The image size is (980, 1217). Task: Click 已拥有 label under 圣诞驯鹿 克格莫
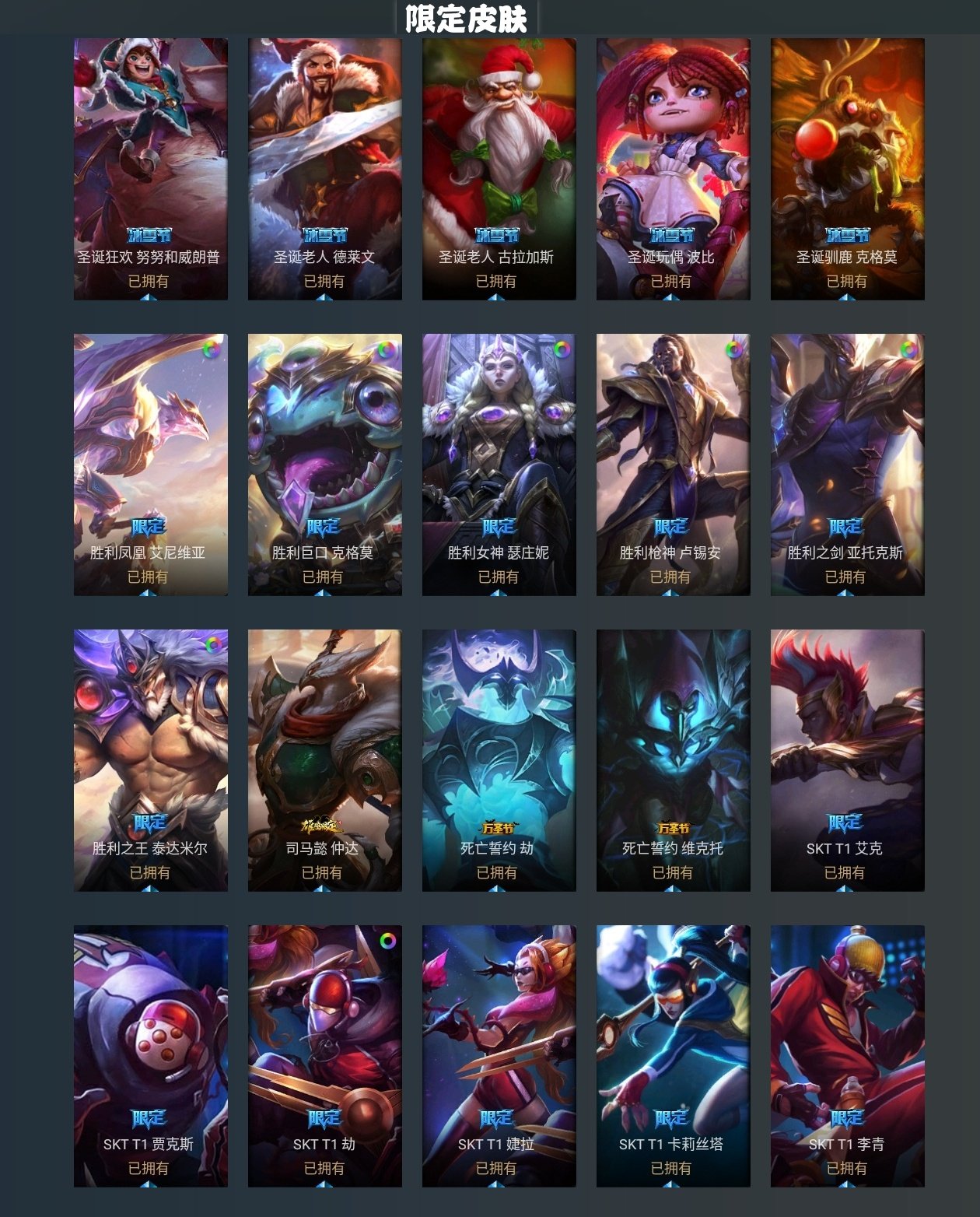pos(846,281)
